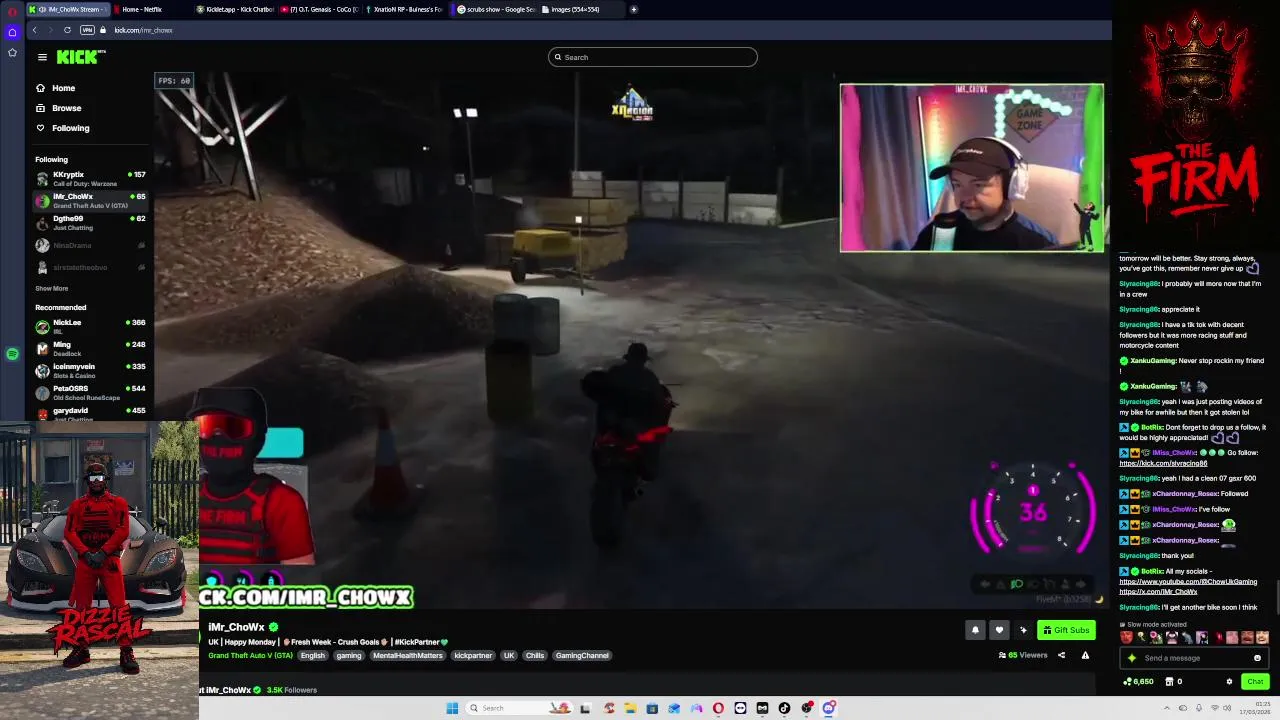This screenshot has height=720, width=1280.
Task: Open the Spotify icon in Opera sidebar
Action: pos(12,354)
